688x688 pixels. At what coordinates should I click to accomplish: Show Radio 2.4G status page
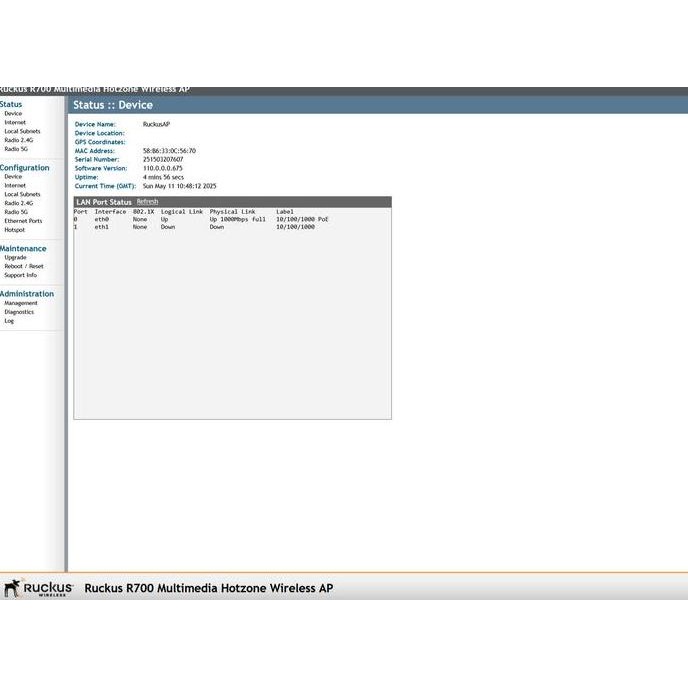click(x=18, y=140)
